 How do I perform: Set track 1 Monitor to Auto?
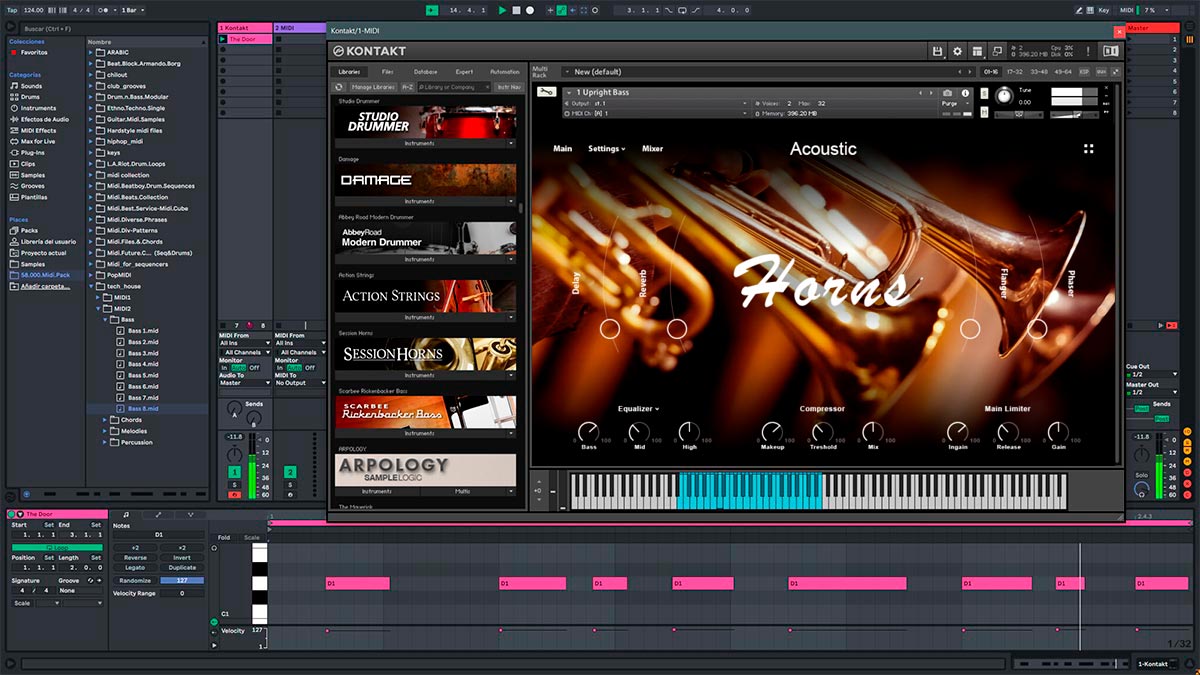pos(238,368)
